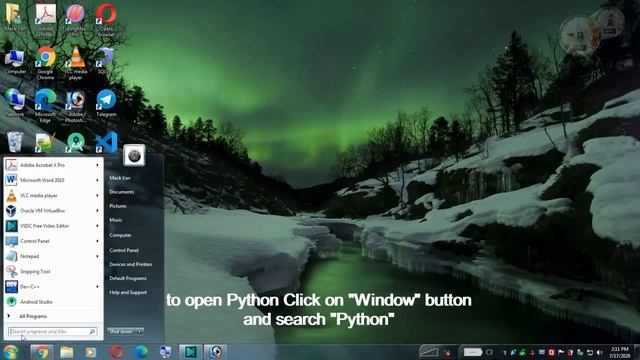Open the Adobe Acrobat desktop shortcut
Image resolution: width=640 pixels, height=360 pixels.
click(x=45, y=20)
